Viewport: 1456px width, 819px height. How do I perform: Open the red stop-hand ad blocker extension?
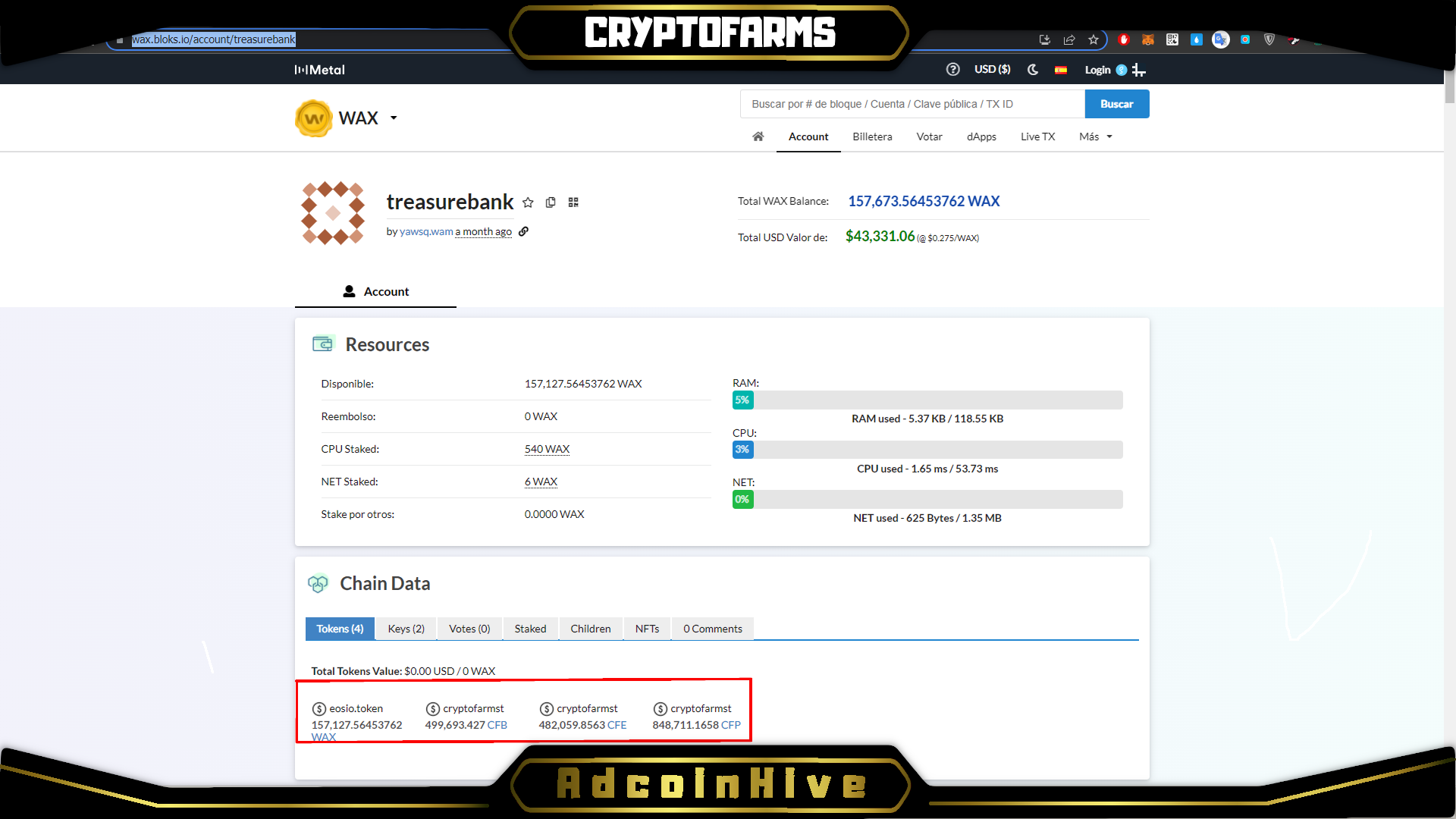1124,39
